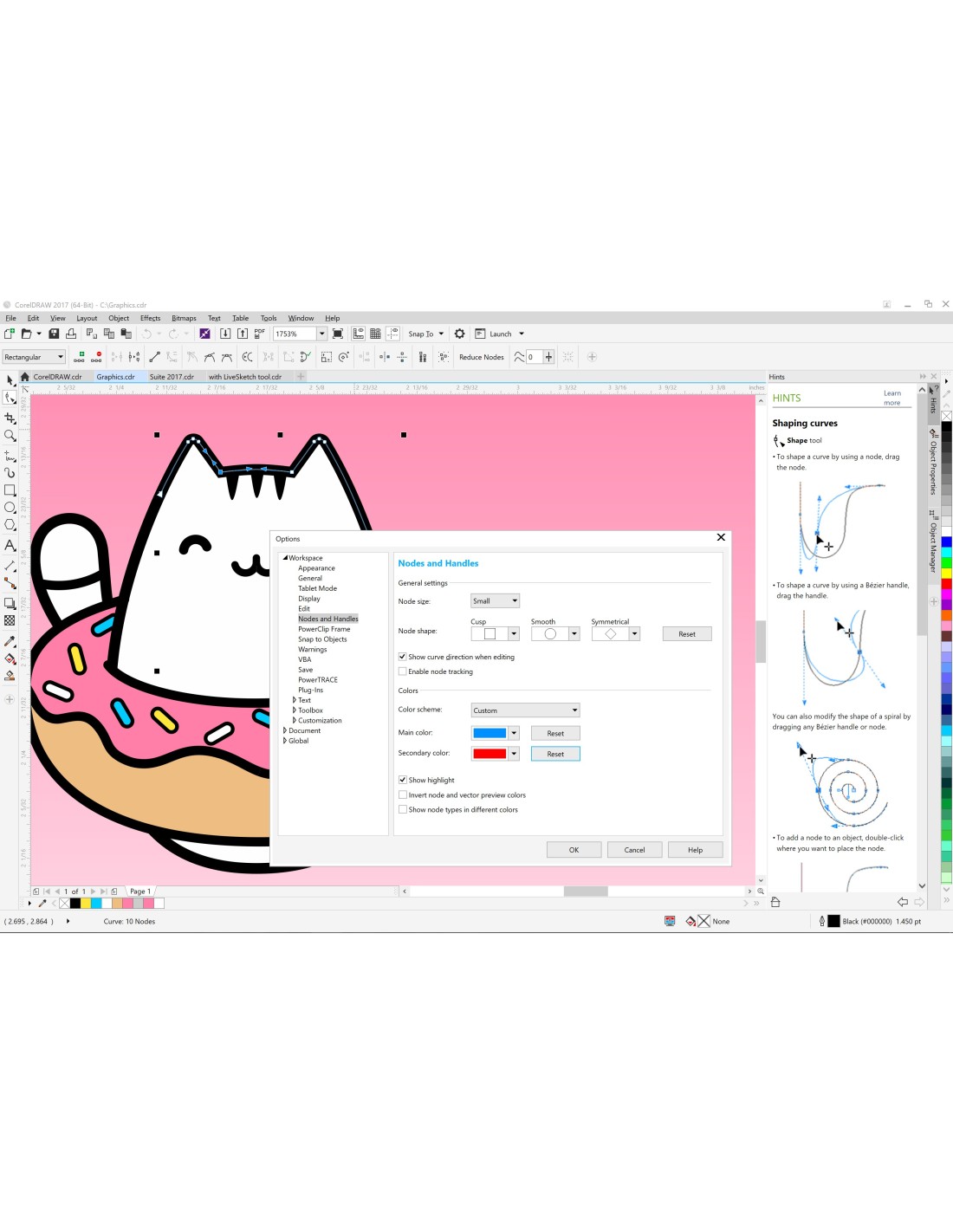Image resolution: width=953 pixels, height=1232 pixels.
Task: Click the Reduce Nodes button
Action: [x=481, y=357]
